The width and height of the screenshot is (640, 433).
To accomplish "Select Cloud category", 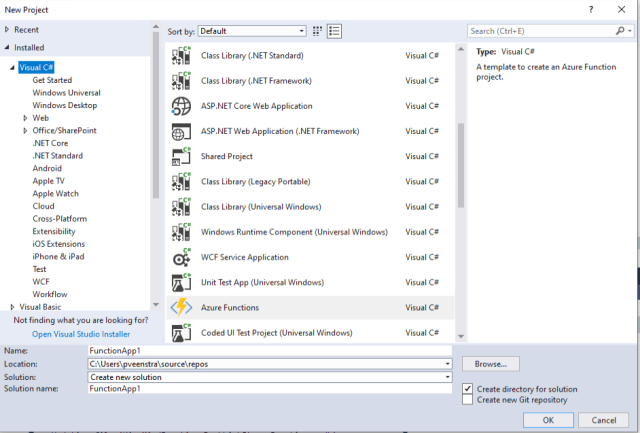I will click(x=43, y=207).
